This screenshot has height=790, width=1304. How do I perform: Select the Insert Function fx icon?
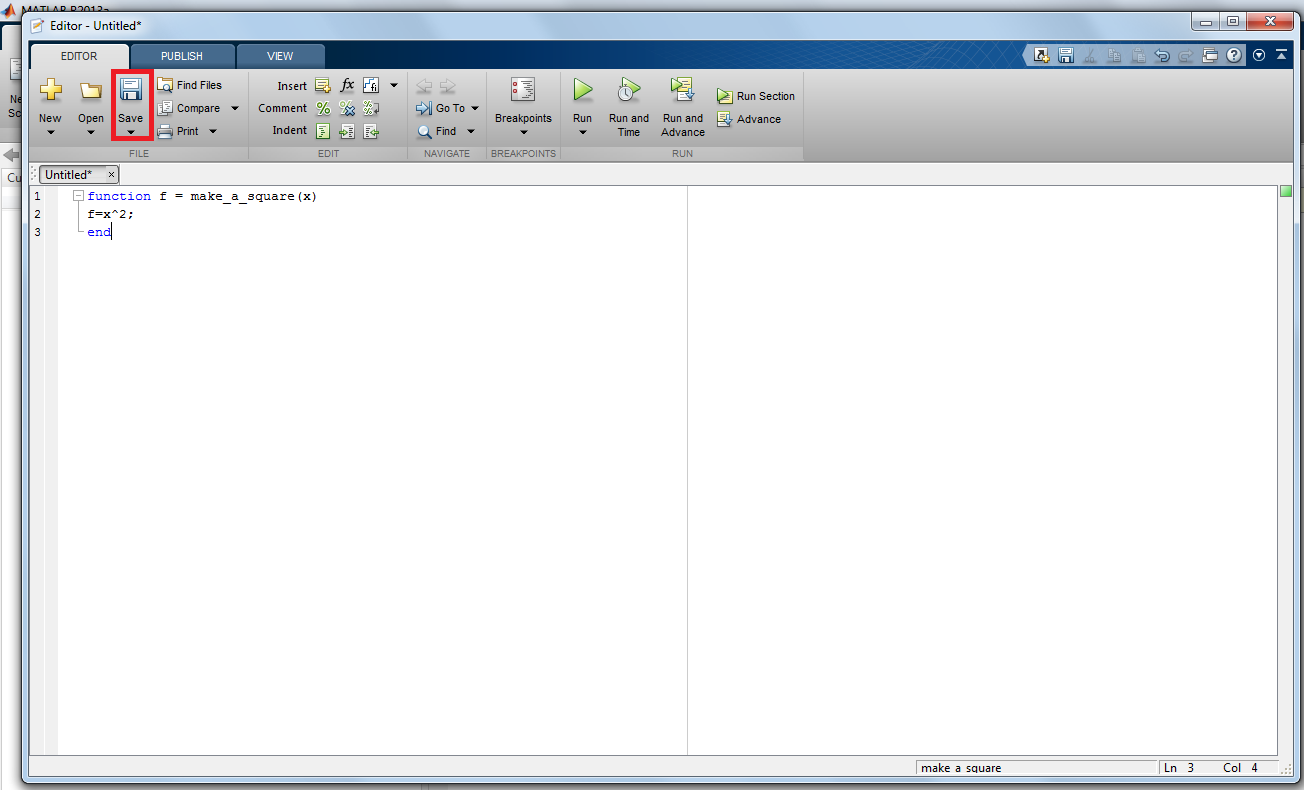346,85
